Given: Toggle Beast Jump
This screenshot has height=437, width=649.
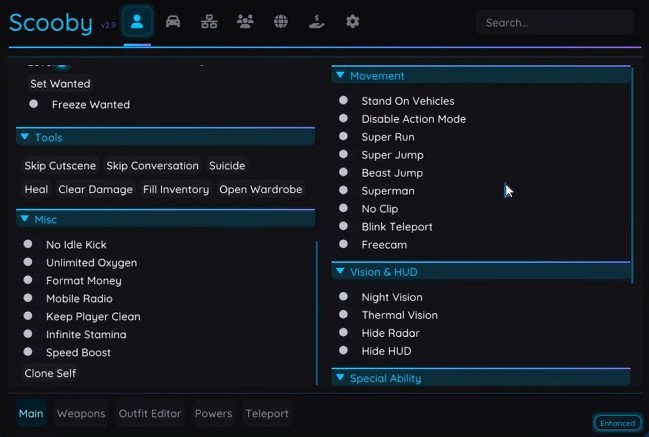Looking at the screenshot, I should click(344, 172).
